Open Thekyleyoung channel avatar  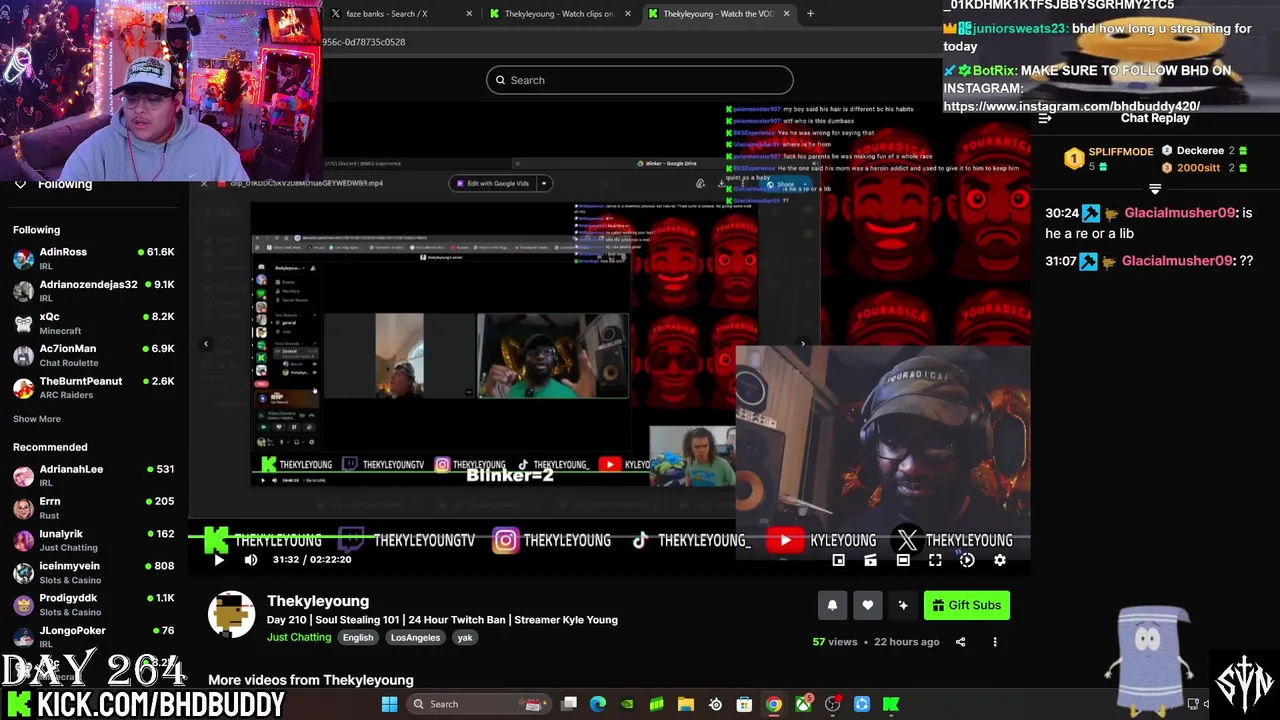tap(231, 615)
